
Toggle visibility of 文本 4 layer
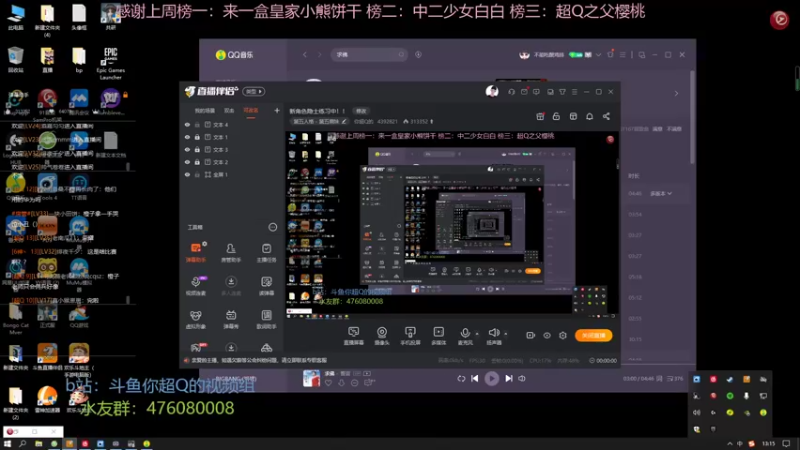(187, 124)
